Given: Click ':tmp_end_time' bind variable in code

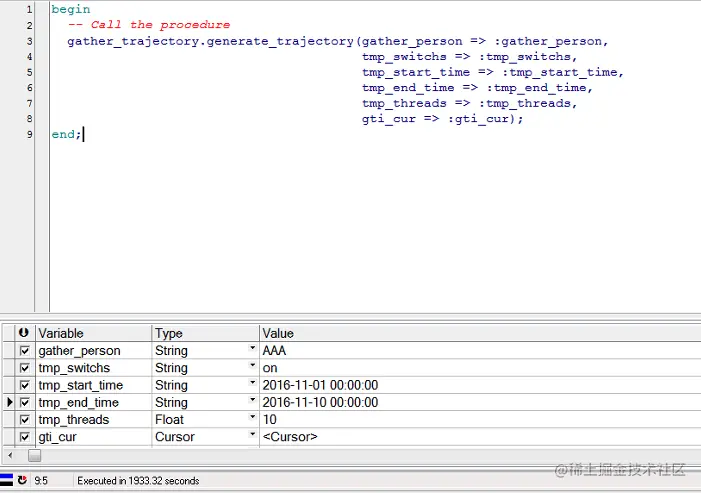Looking at the screenshot, I should [x=539, y=88].
